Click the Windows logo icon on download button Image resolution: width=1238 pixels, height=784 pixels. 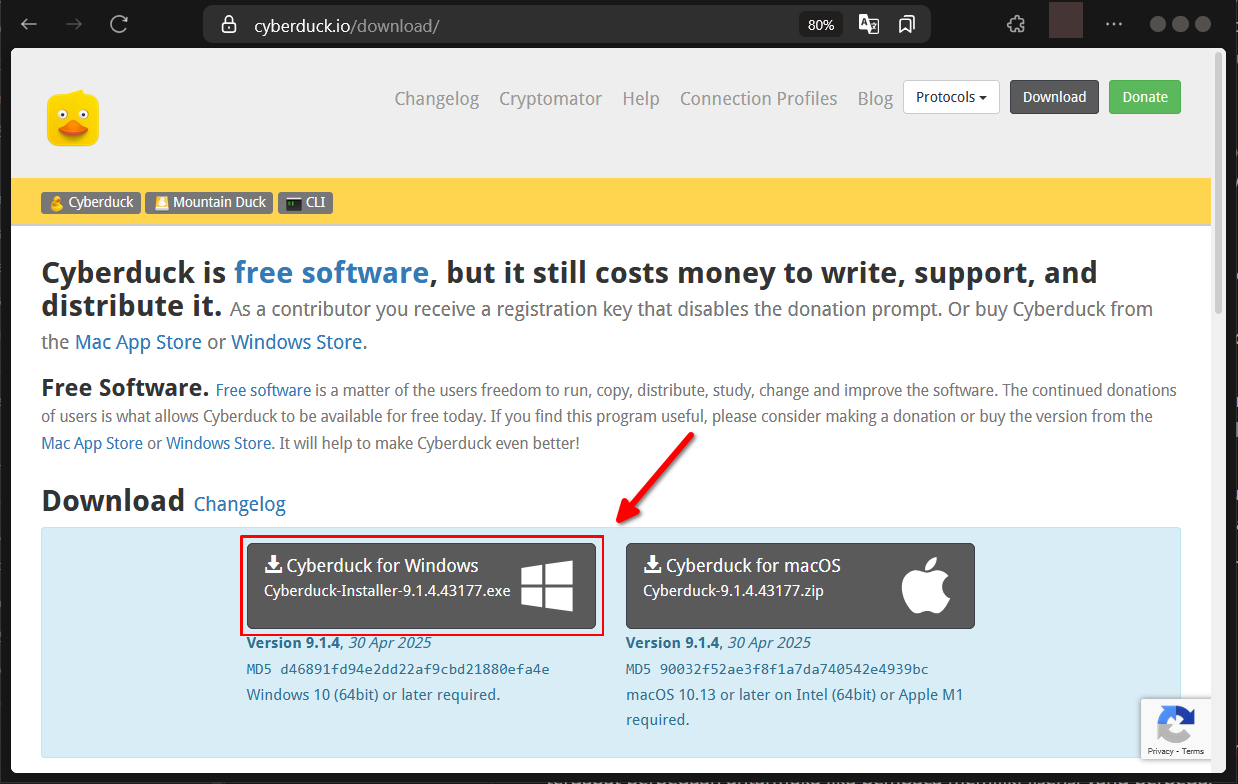(x=547, y=586)
